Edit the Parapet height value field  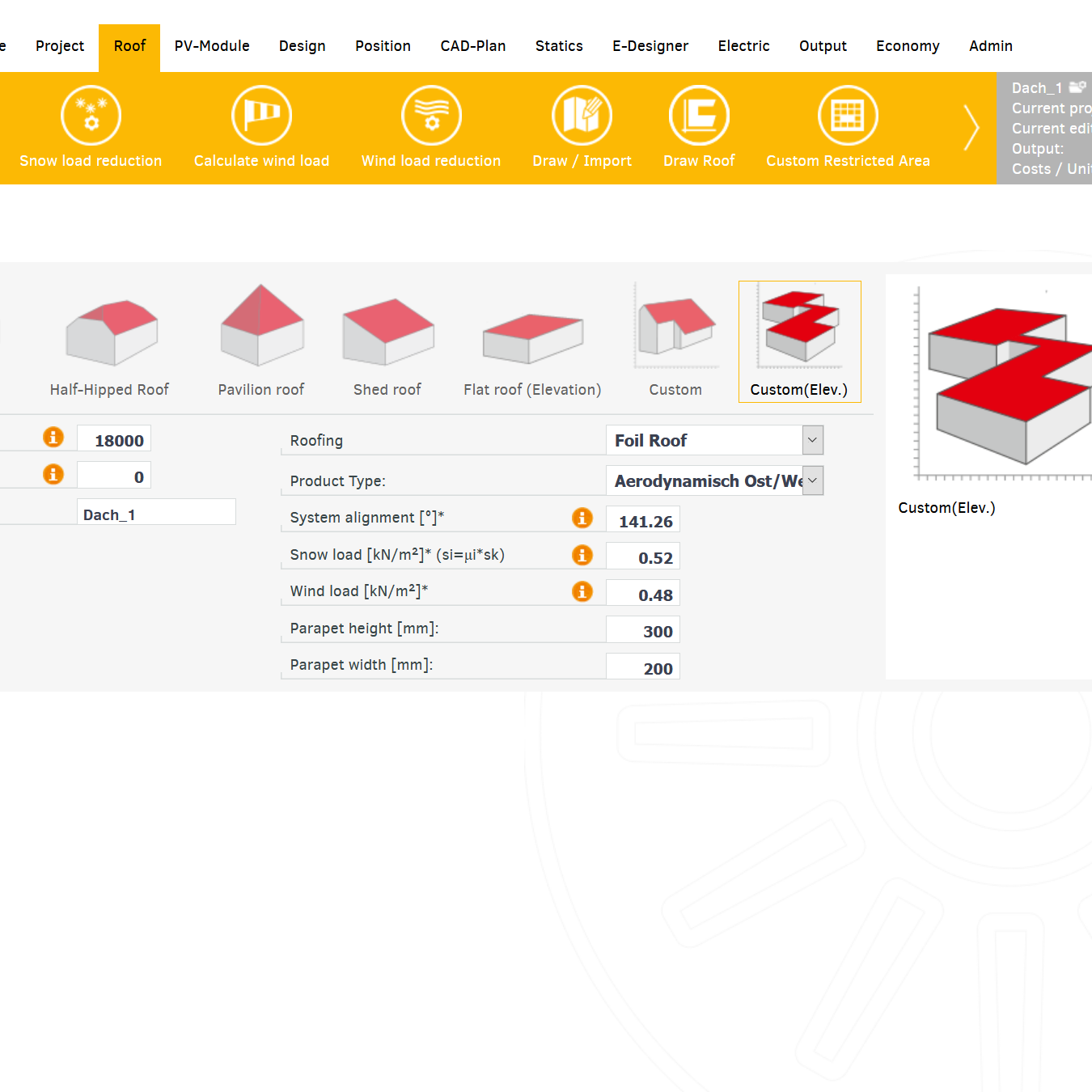click(643, 630)
